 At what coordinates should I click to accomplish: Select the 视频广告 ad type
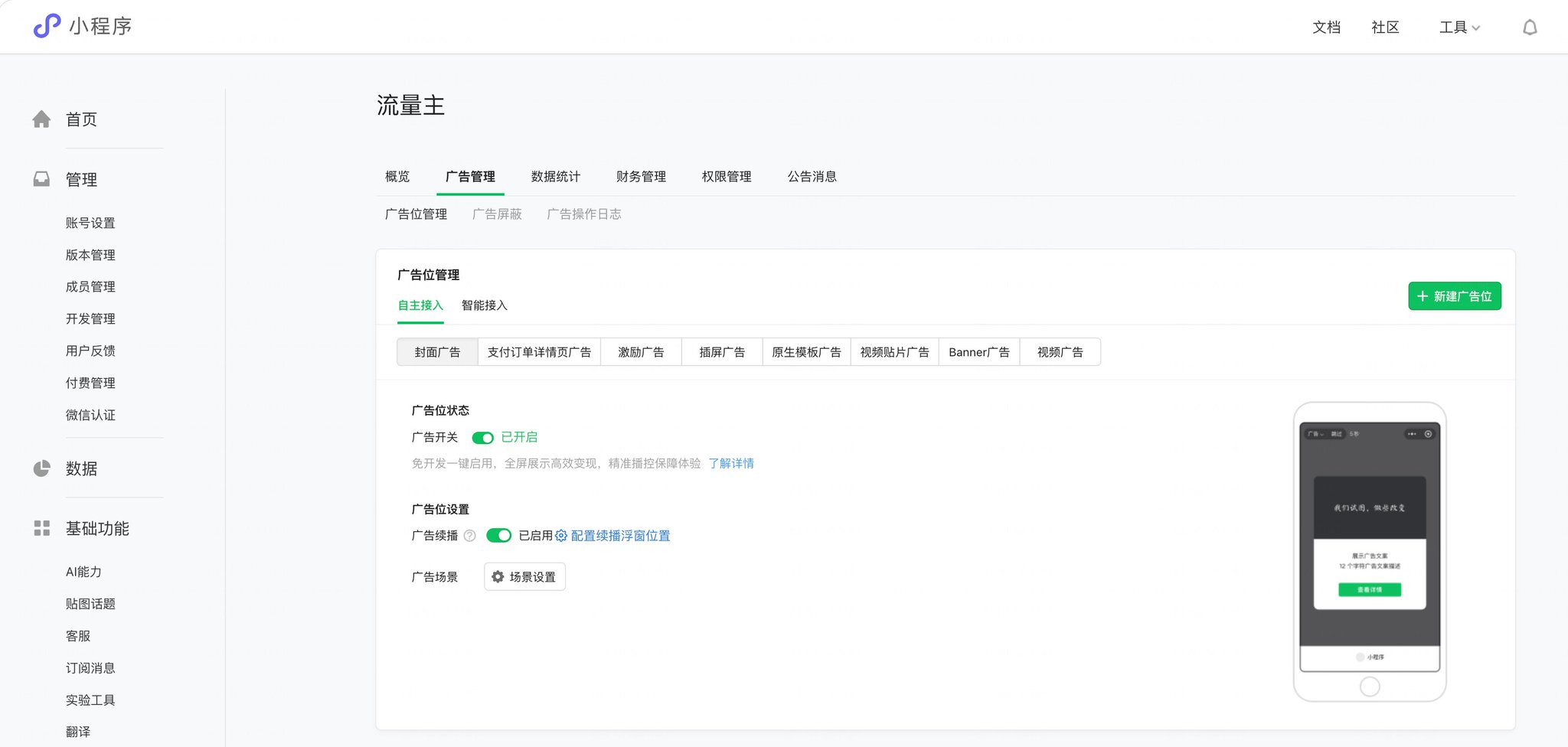(1060, 352)
